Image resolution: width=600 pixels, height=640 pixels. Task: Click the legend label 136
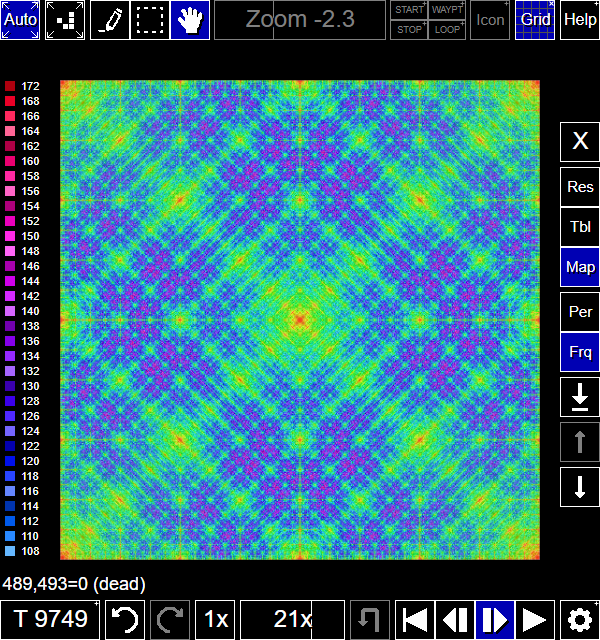click(x=31, y=341)
